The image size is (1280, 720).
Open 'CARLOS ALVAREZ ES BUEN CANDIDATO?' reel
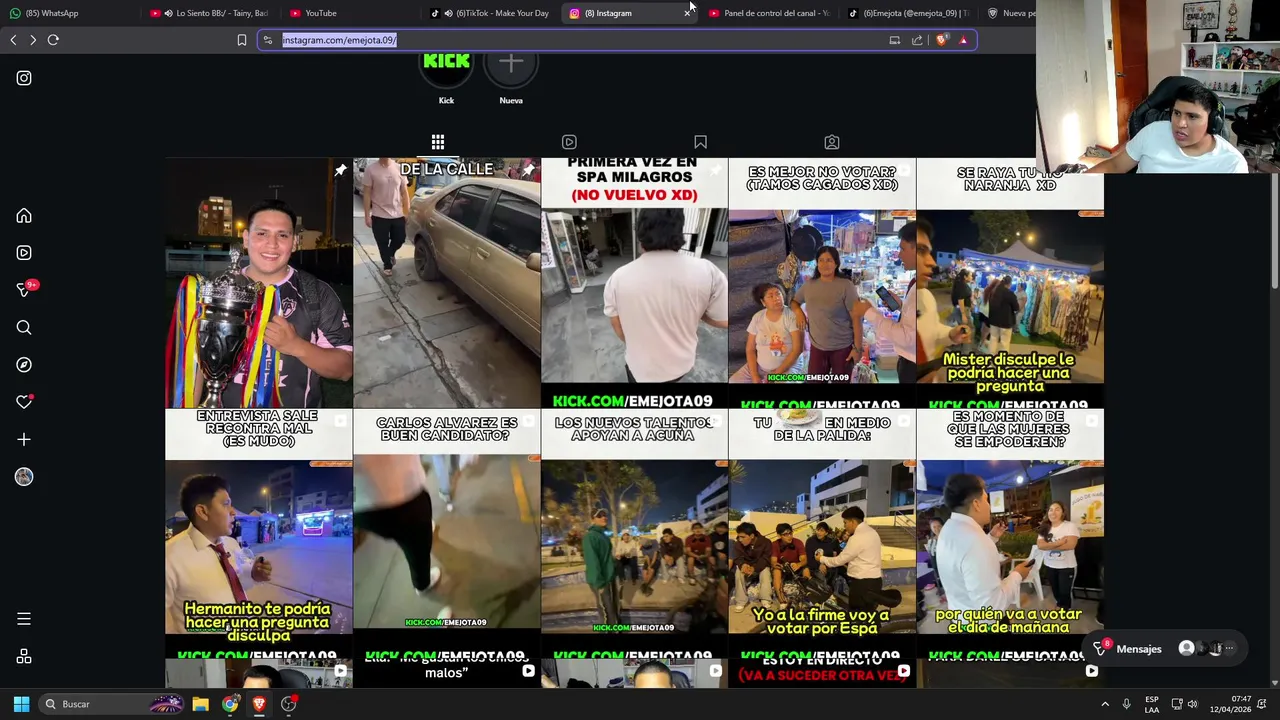point(447,534)
